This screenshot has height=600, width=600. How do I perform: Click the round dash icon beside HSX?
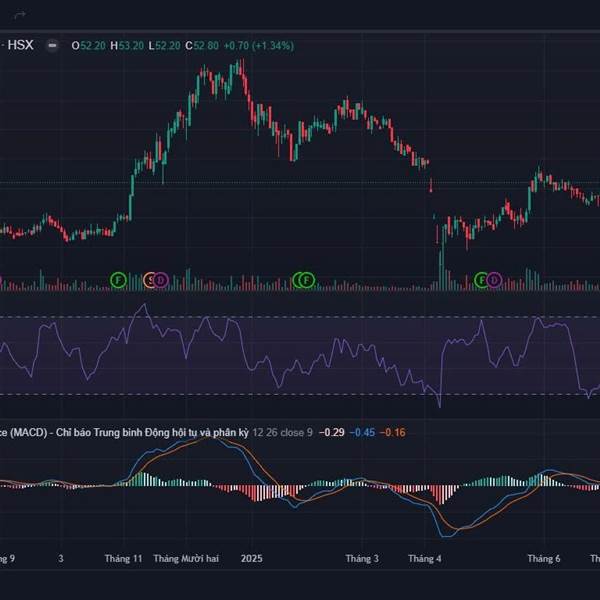pyautogui.click(x=52, y=46)
